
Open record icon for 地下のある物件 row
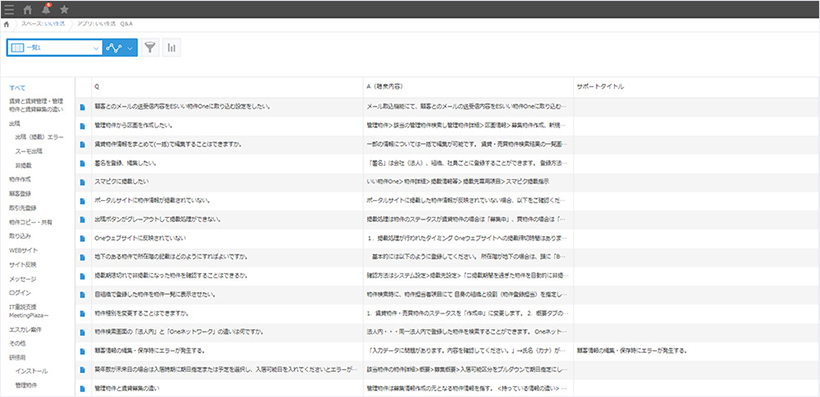[82, 257]
